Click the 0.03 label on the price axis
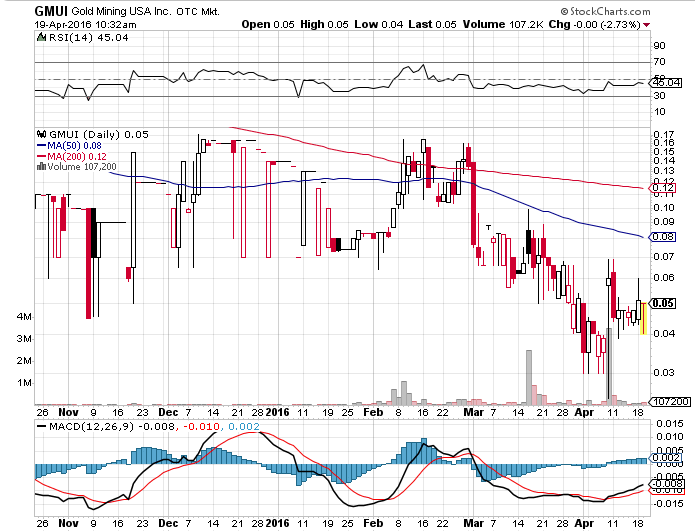 [x=664, y=372]
